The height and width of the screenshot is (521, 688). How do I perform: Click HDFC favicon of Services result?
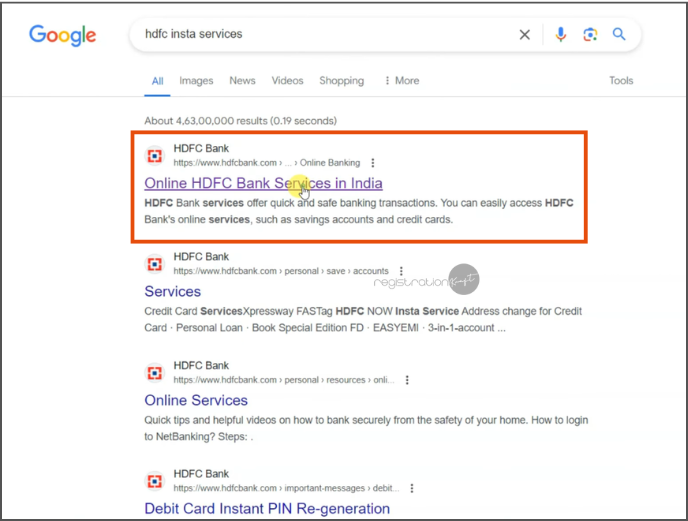154,264
